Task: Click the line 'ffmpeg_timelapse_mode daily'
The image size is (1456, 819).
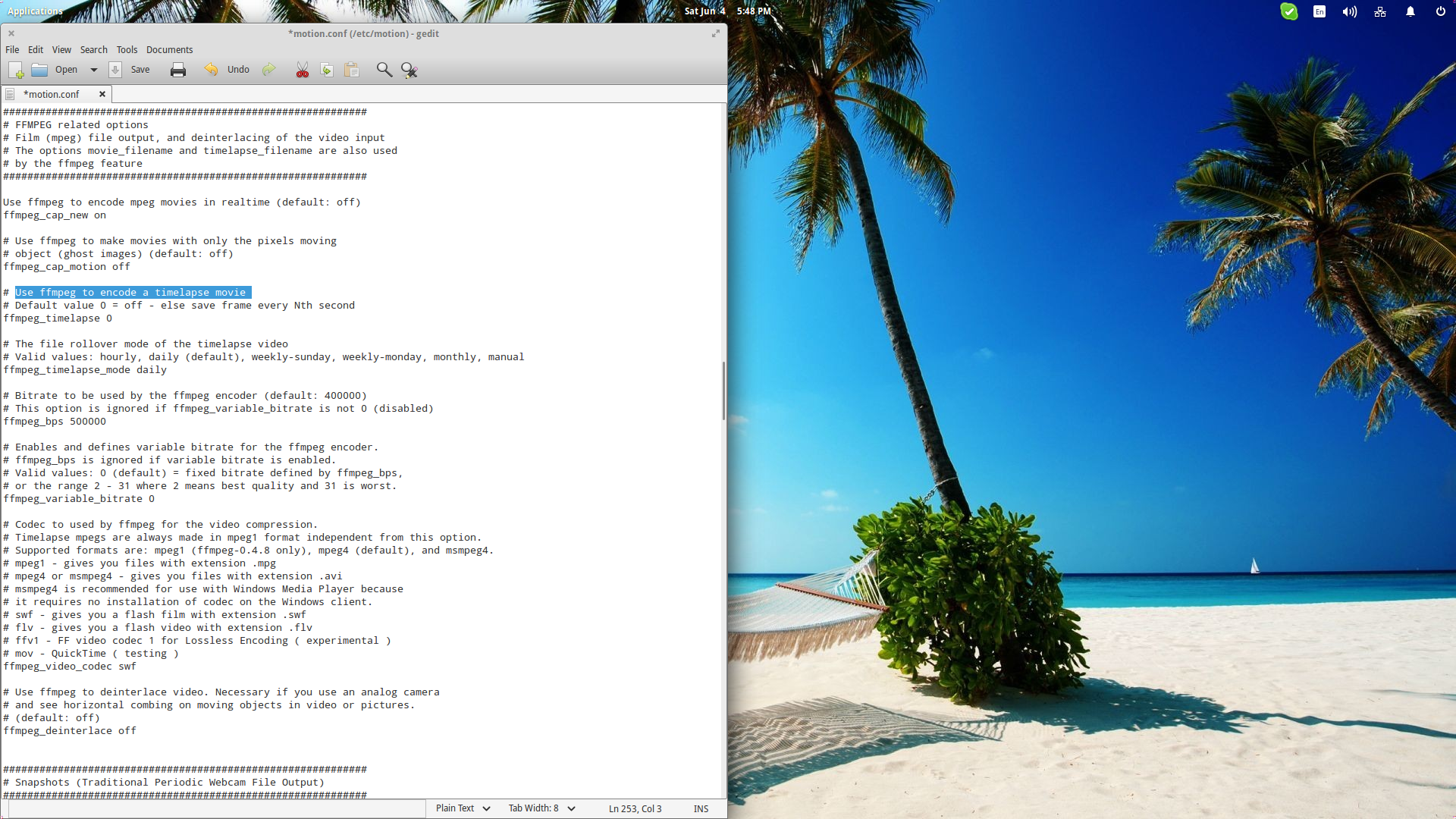Action: [x=85, y=370]
